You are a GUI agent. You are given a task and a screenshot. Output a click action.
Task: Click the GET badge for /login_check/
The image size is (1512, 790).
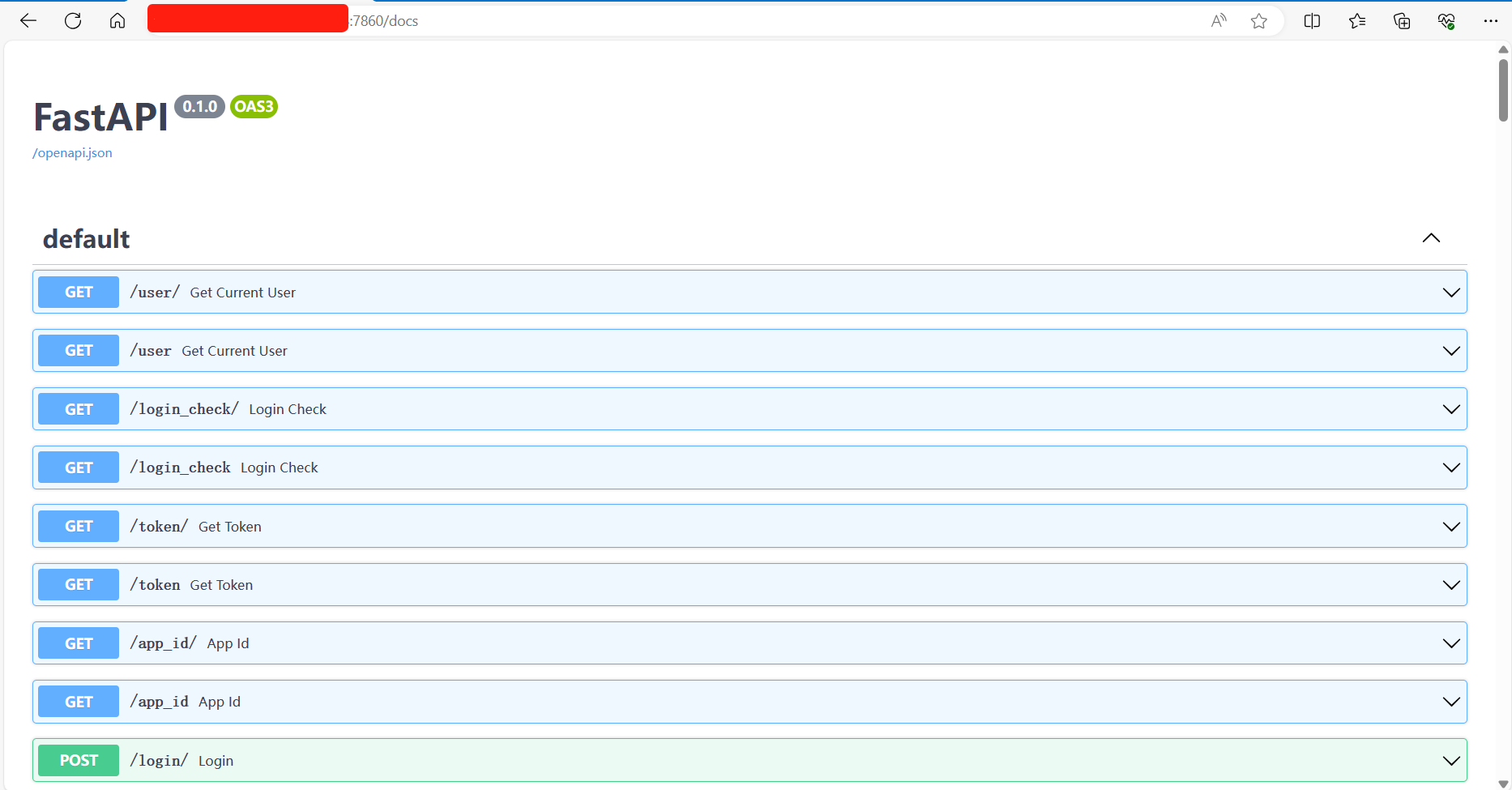tap(79, 409)
